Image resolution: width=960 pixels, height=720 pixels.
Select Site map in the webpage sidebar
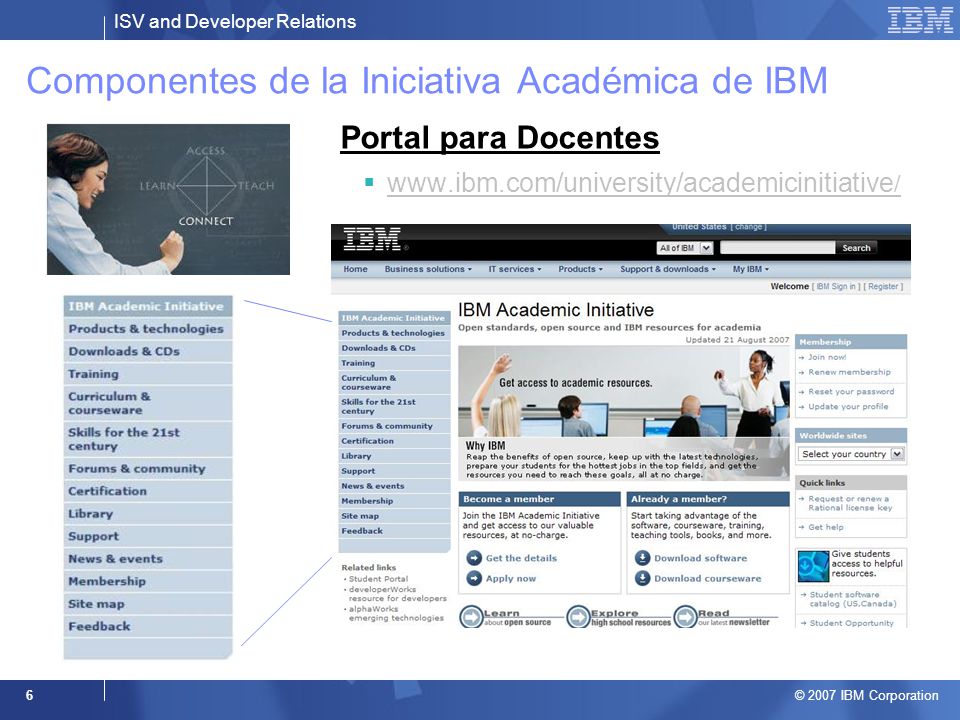point(393,516)
